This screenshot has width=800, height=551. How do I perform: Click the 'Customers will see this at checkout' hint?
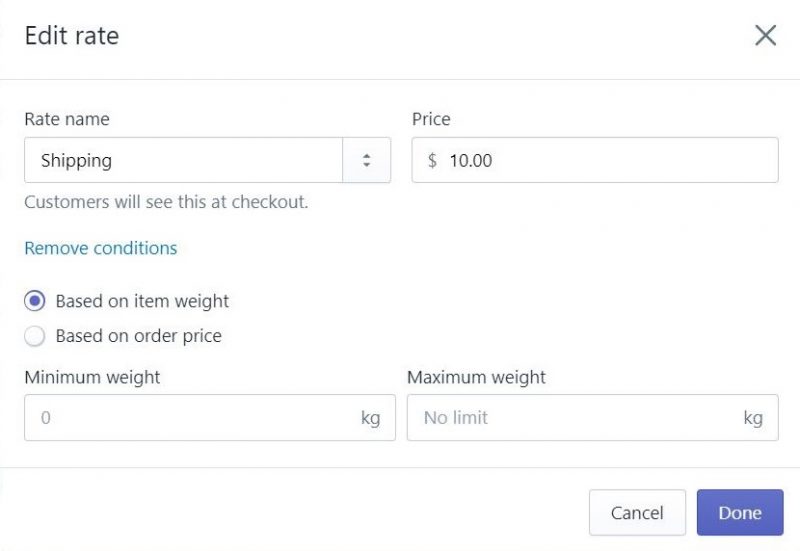(x=166, y=202)
